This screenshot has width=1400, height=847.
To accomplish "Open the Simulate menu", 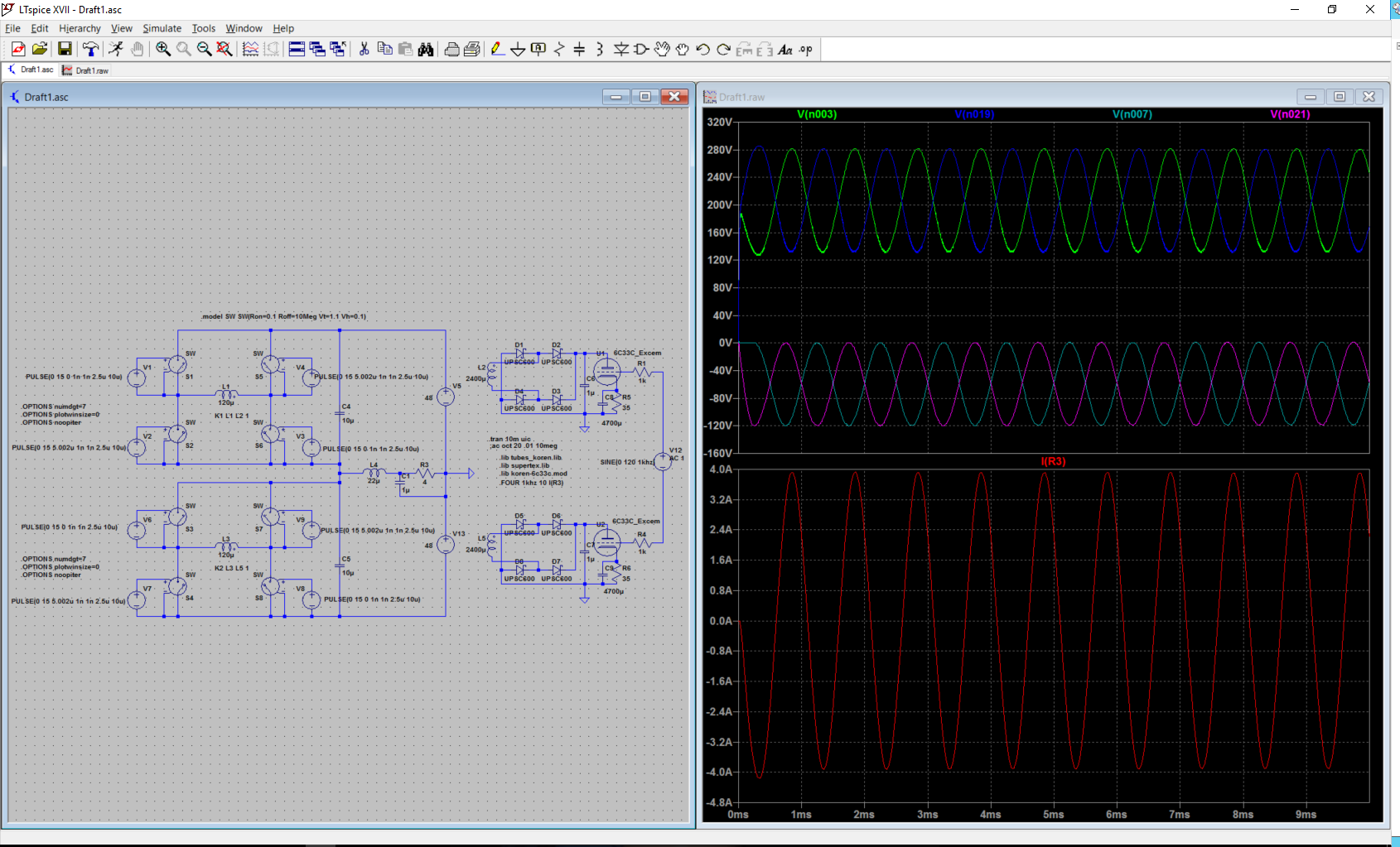I will tap(162, 28).
